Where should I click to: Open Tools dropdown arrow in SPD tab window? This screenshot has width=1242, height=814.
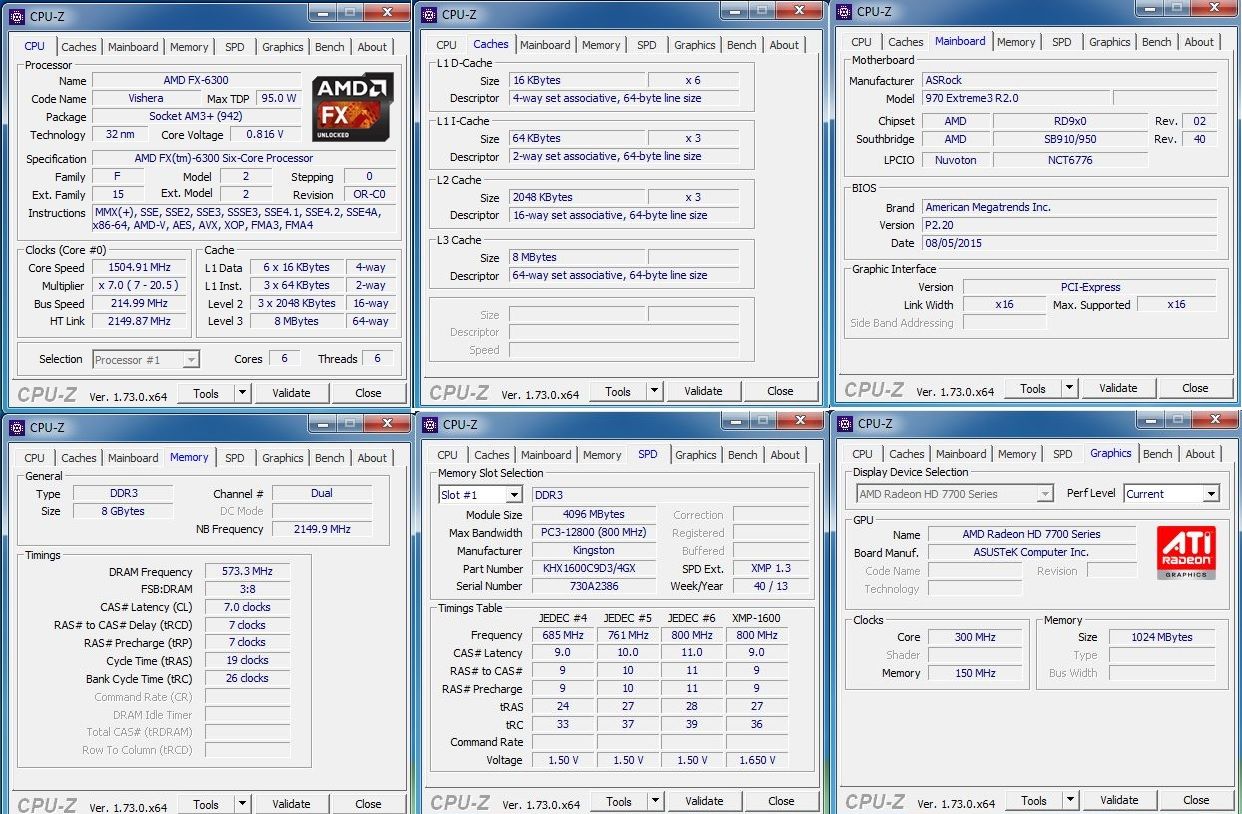(655, 801)
